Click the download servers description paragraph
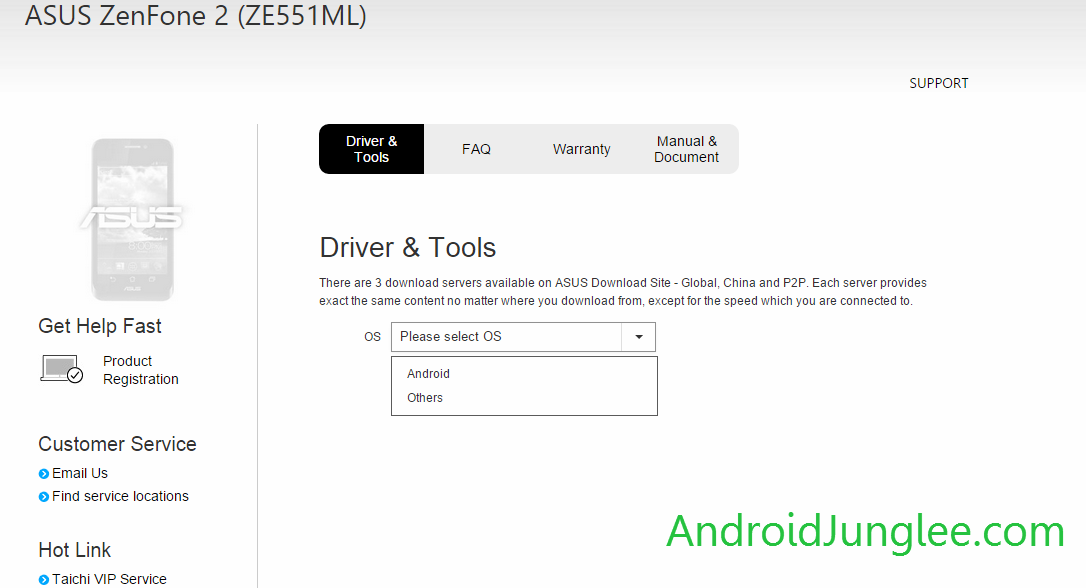1086x588 pixels. pos(623,292)
